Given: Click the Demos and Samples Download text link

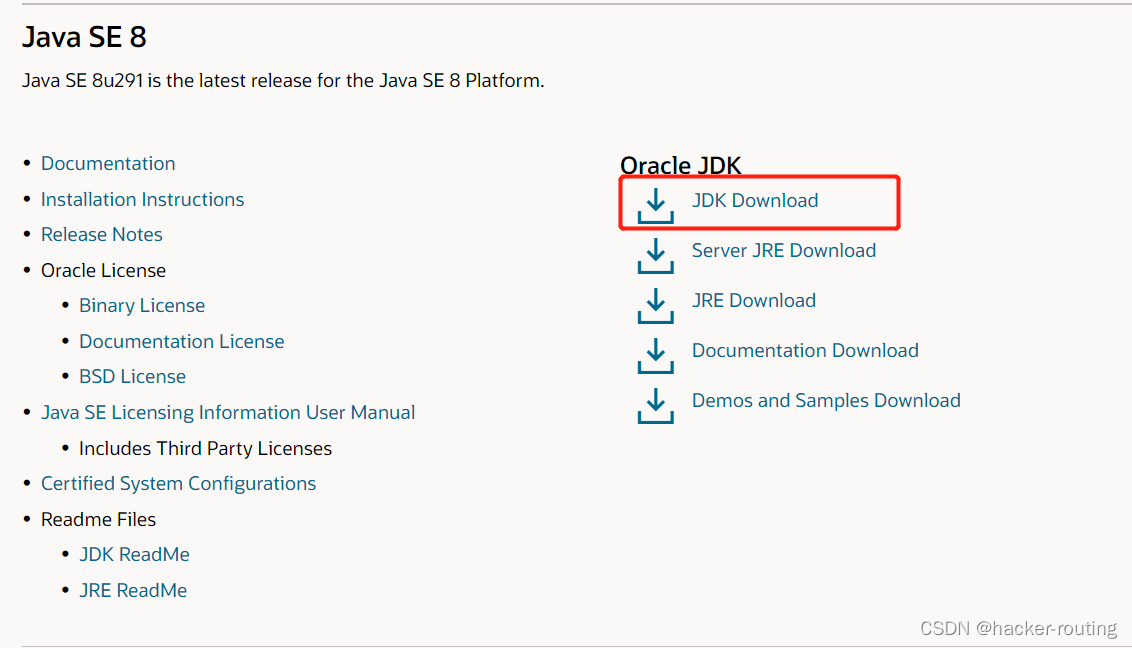Looking at the screenshot, I should pyautogui.click(x=826, y=400).
